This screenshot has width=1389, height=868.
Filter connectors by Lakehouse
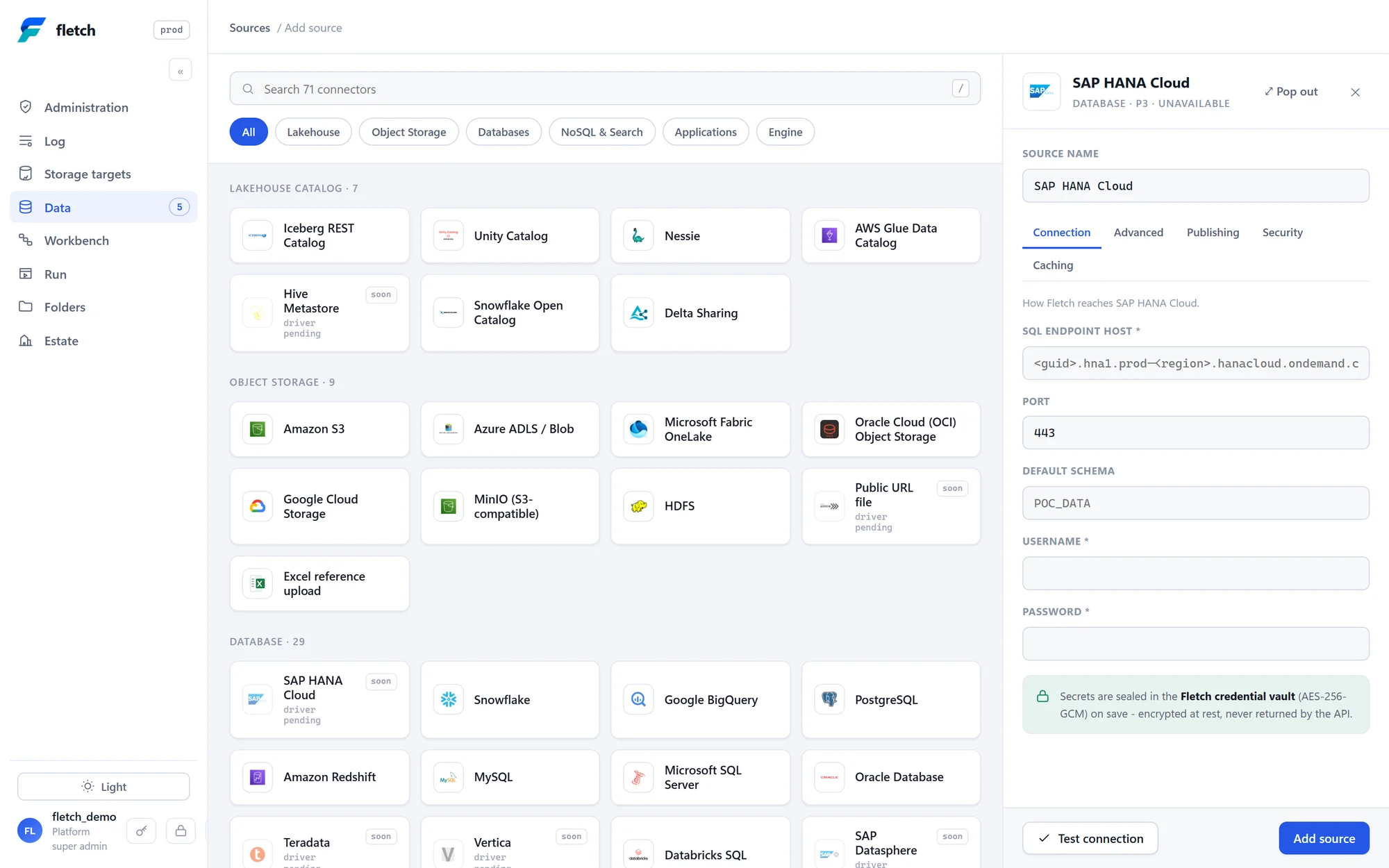pos(313,132)
